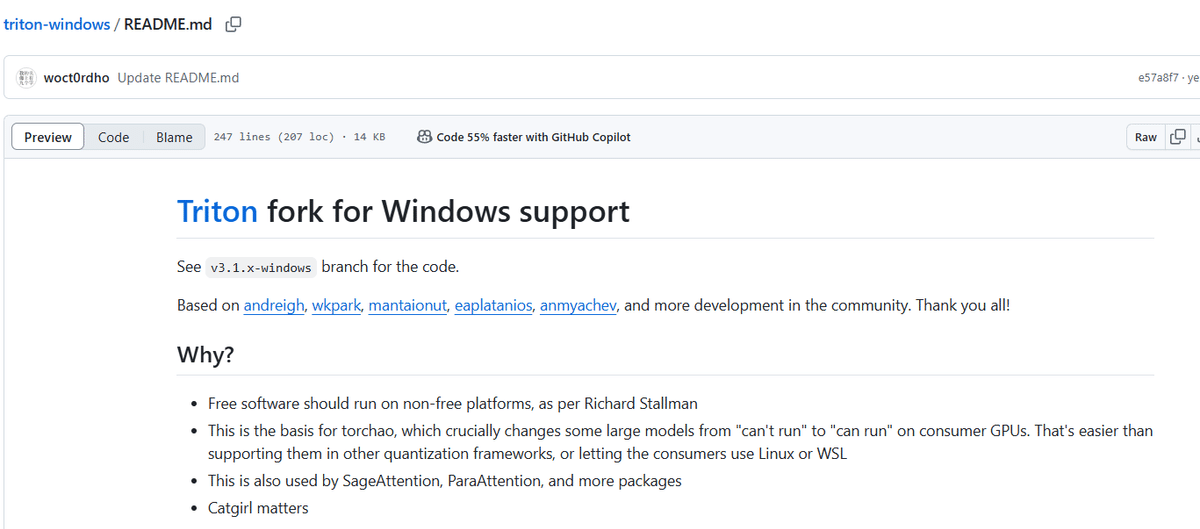Click '247 lines (207 loc) · 14 KB' text
The image size is (1200, 529).
click(300, 137)
